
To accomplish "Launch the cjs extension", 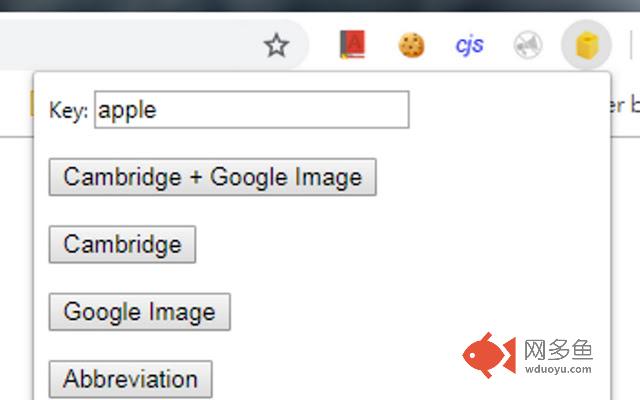I will (469, 45).
